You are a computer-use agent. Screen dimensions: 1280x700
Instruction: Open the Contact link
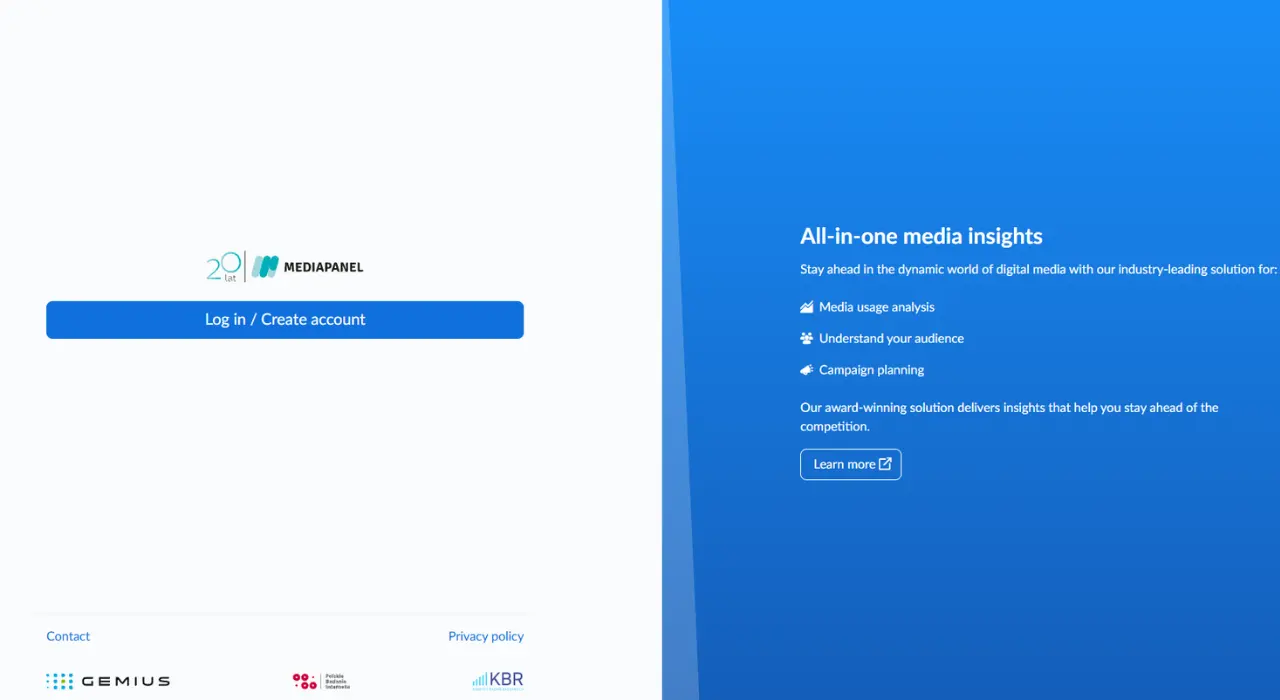(68, 636)
